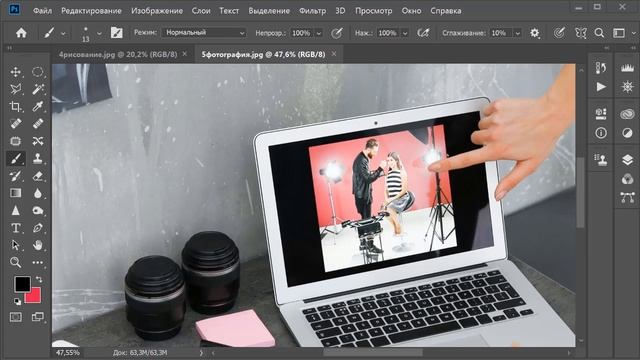Select the Blur tool
Screen dimensions: 640x360
click(x=38, y=193)
